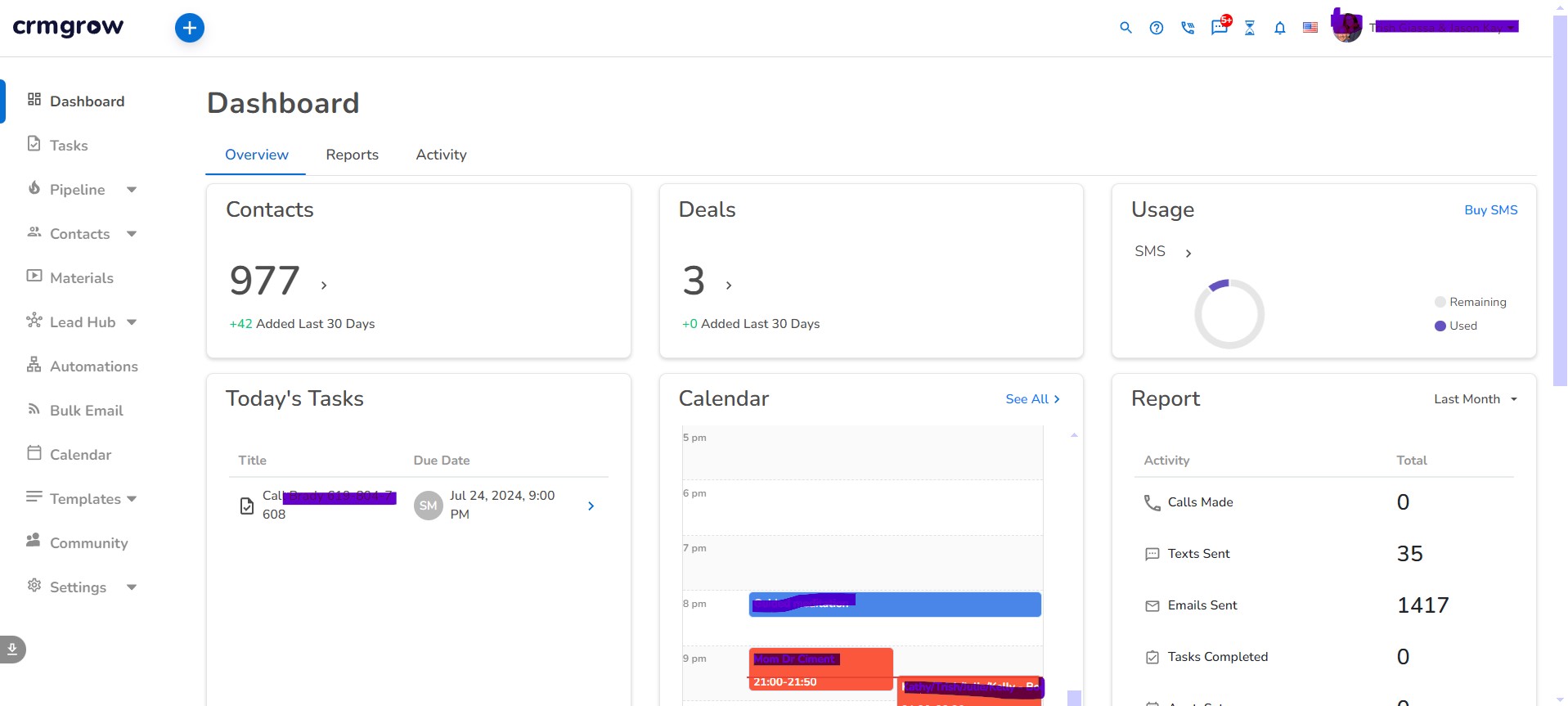Click the hourglass icon in header
This screenshot has height=706, width=1568.
[x=1250, y=28]
